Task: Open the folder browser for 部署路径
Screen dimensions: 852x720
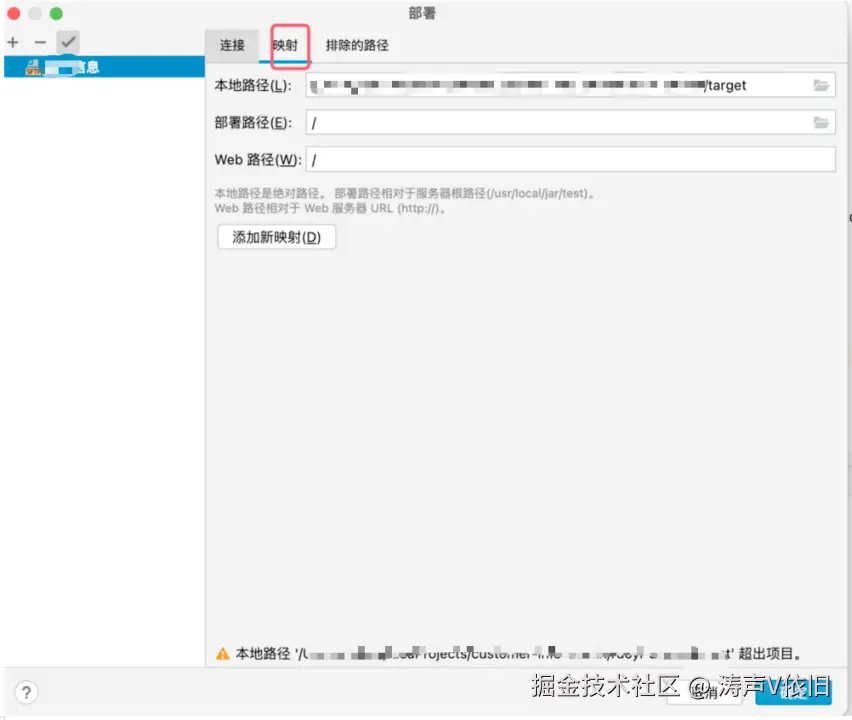Action: point(820,122)
